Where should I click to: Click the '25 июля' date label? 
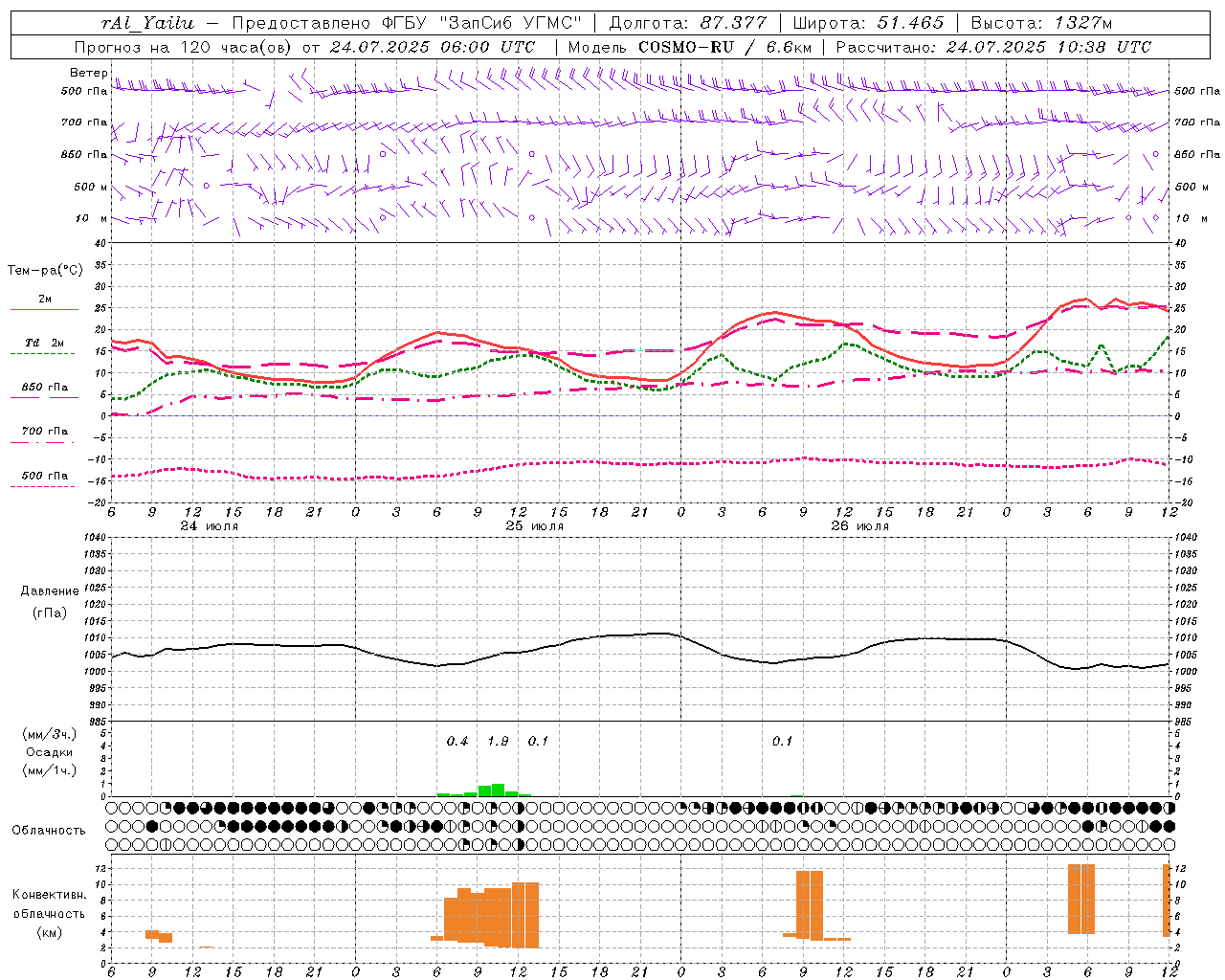coord(534,526)
